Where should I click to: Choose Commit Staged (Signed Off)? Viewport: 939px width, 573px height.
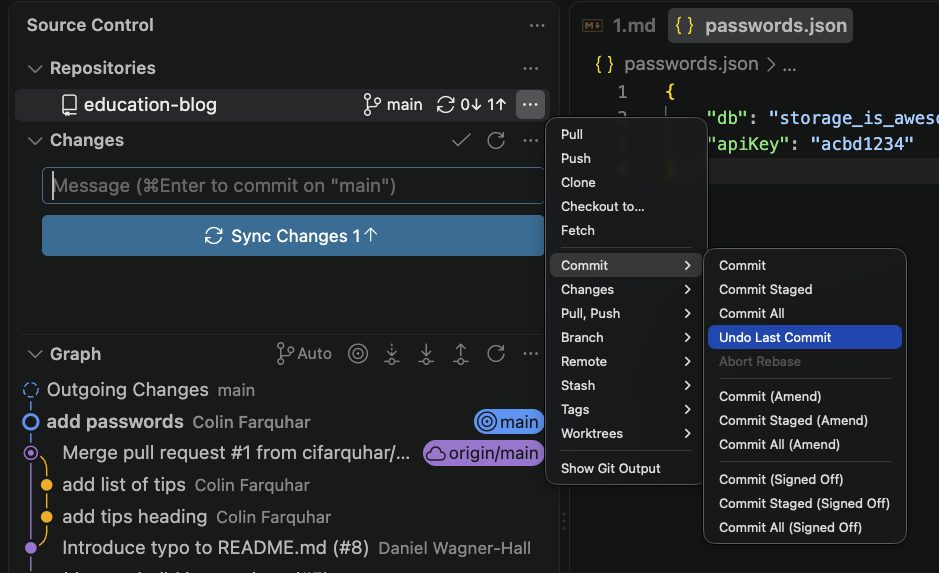(804, 503)
